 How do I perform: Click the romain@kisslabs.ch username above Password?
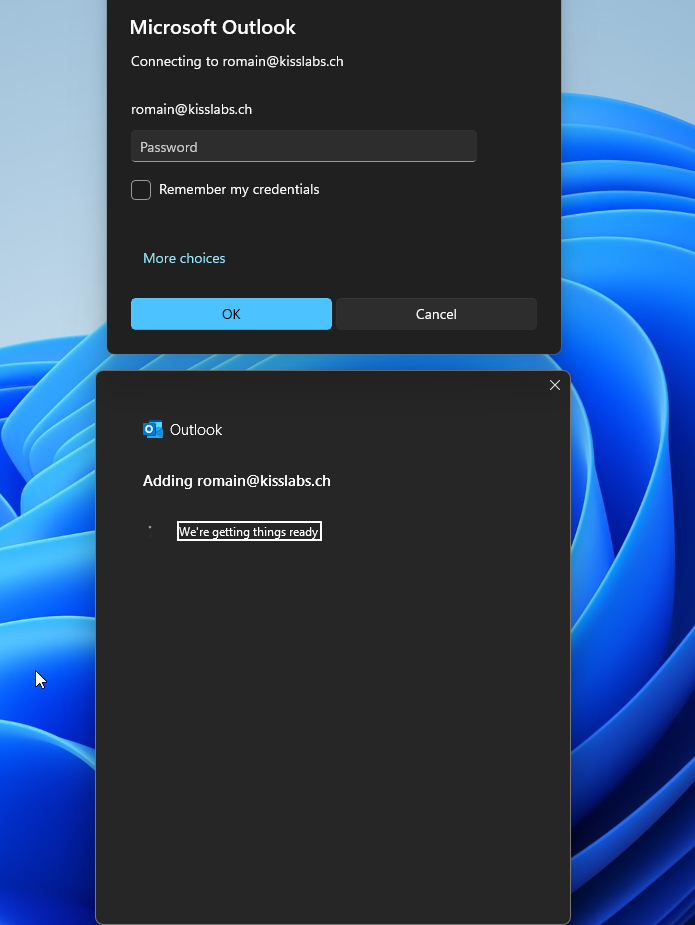(191, 110)
